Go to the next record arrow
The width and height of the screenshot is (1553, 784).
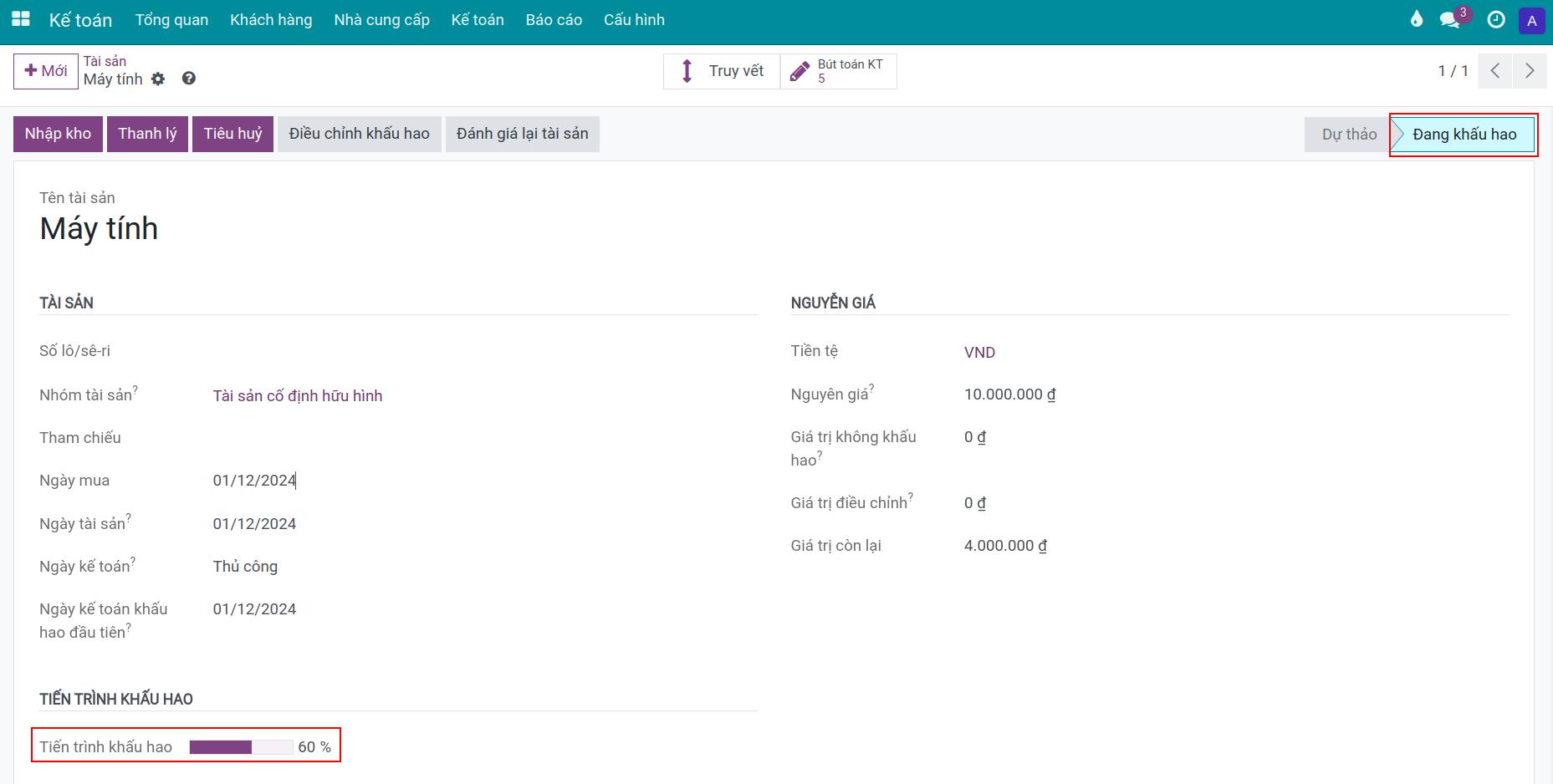1530,71
